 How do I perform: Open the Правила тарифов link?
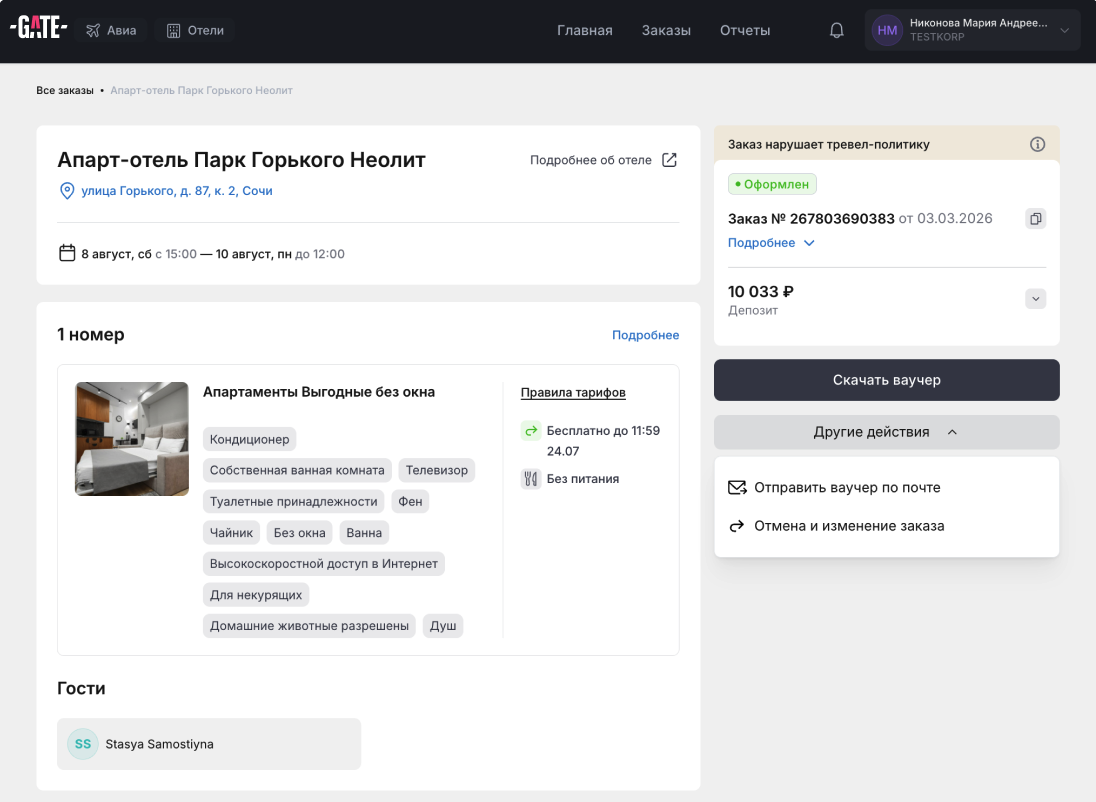coord(573,393)
